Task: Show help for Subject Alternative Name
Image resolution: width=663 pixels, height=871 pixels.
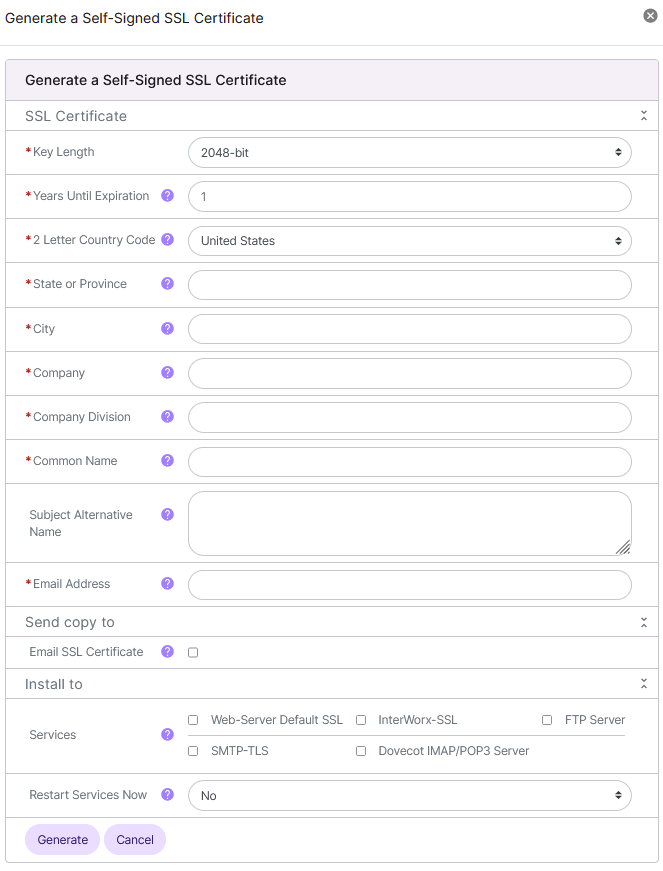Action: point(167,514)
